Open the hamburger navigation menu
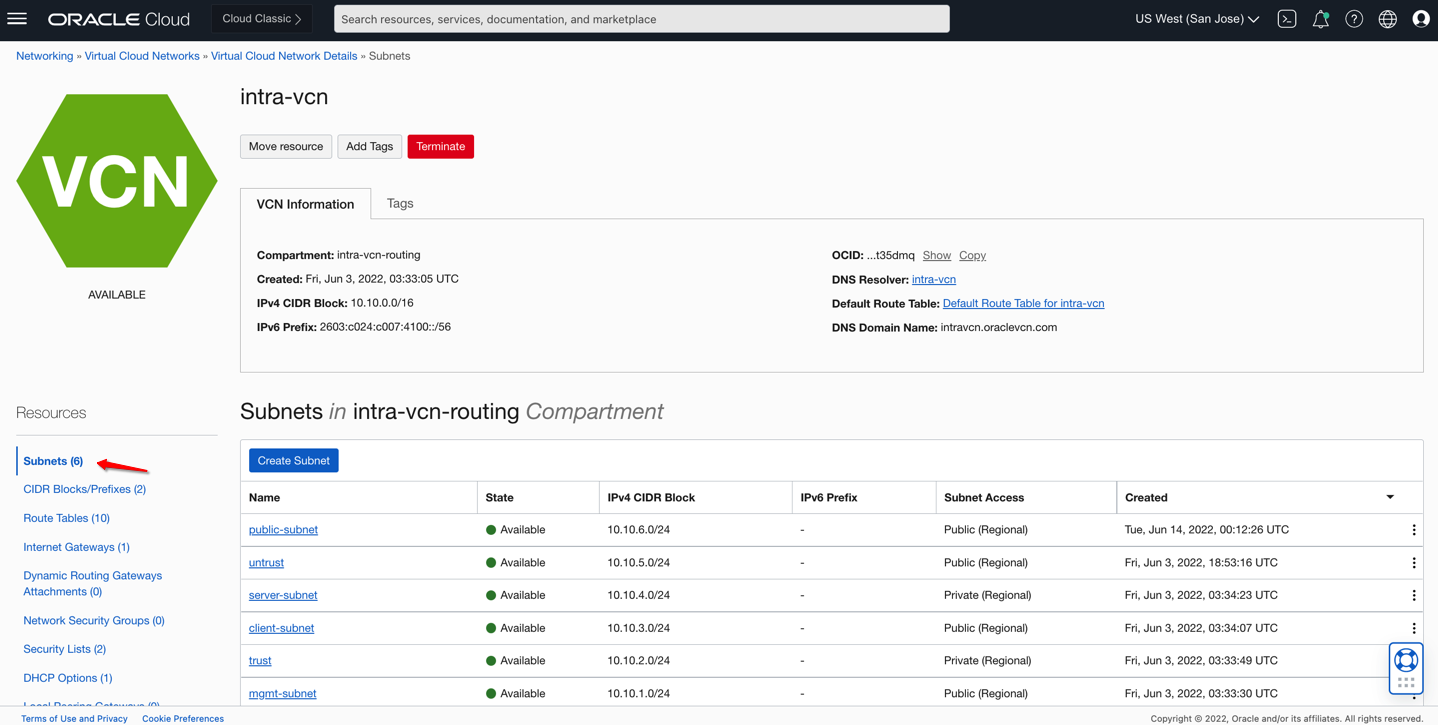The image size is (1438, 725). point(17,19)
